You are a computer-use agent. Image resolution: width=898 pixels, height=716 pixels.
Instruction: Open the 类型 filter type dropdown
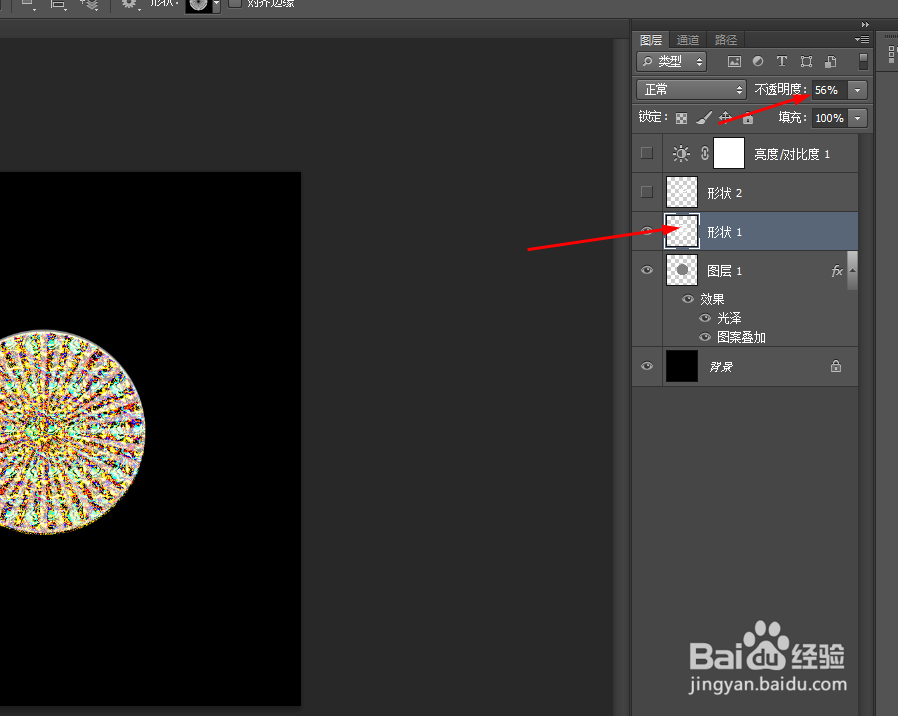(x=671, y=61)
